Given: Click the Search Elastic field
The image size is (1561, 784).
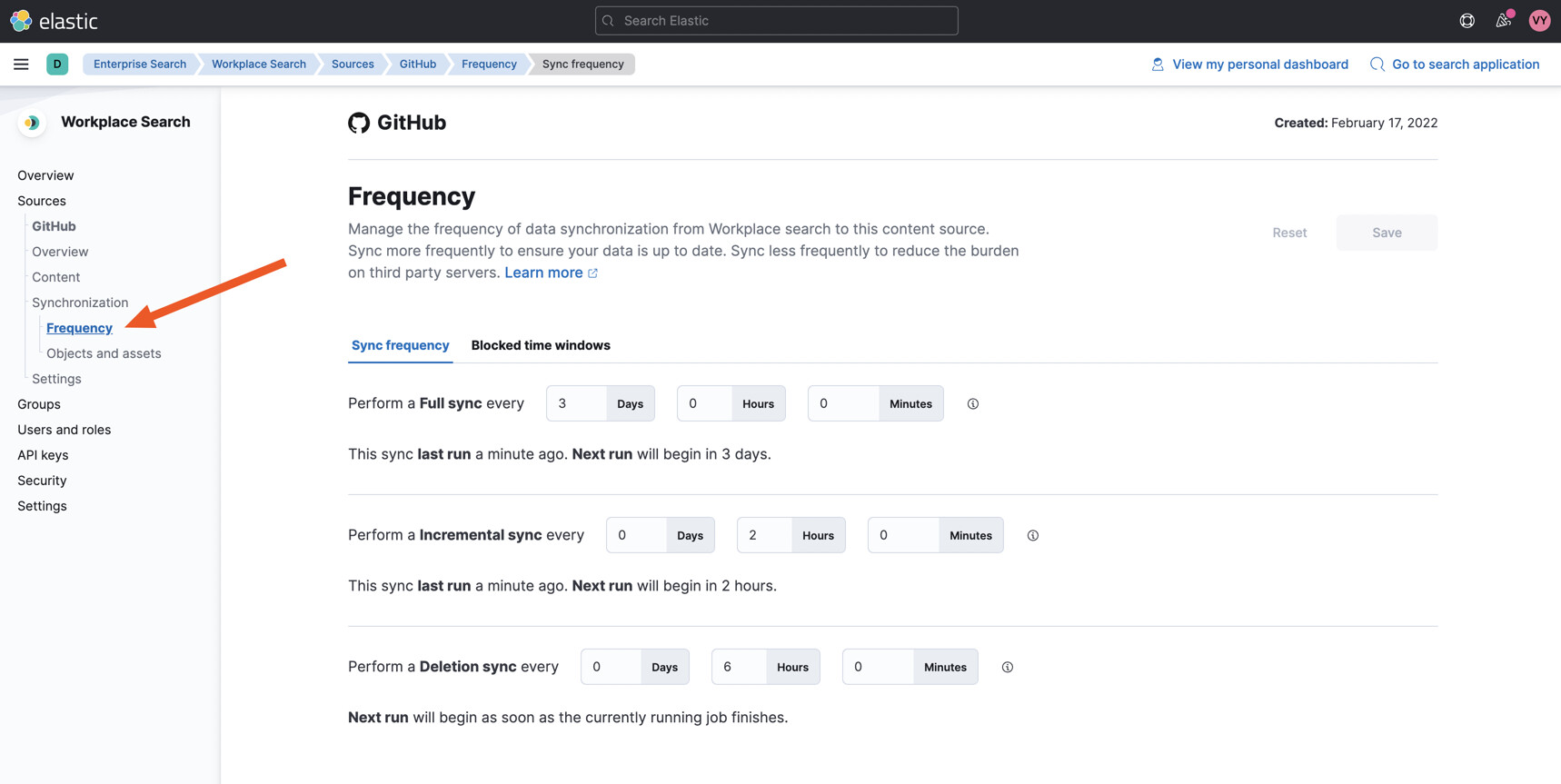Looking at the screenshot, I should (776, 20).
